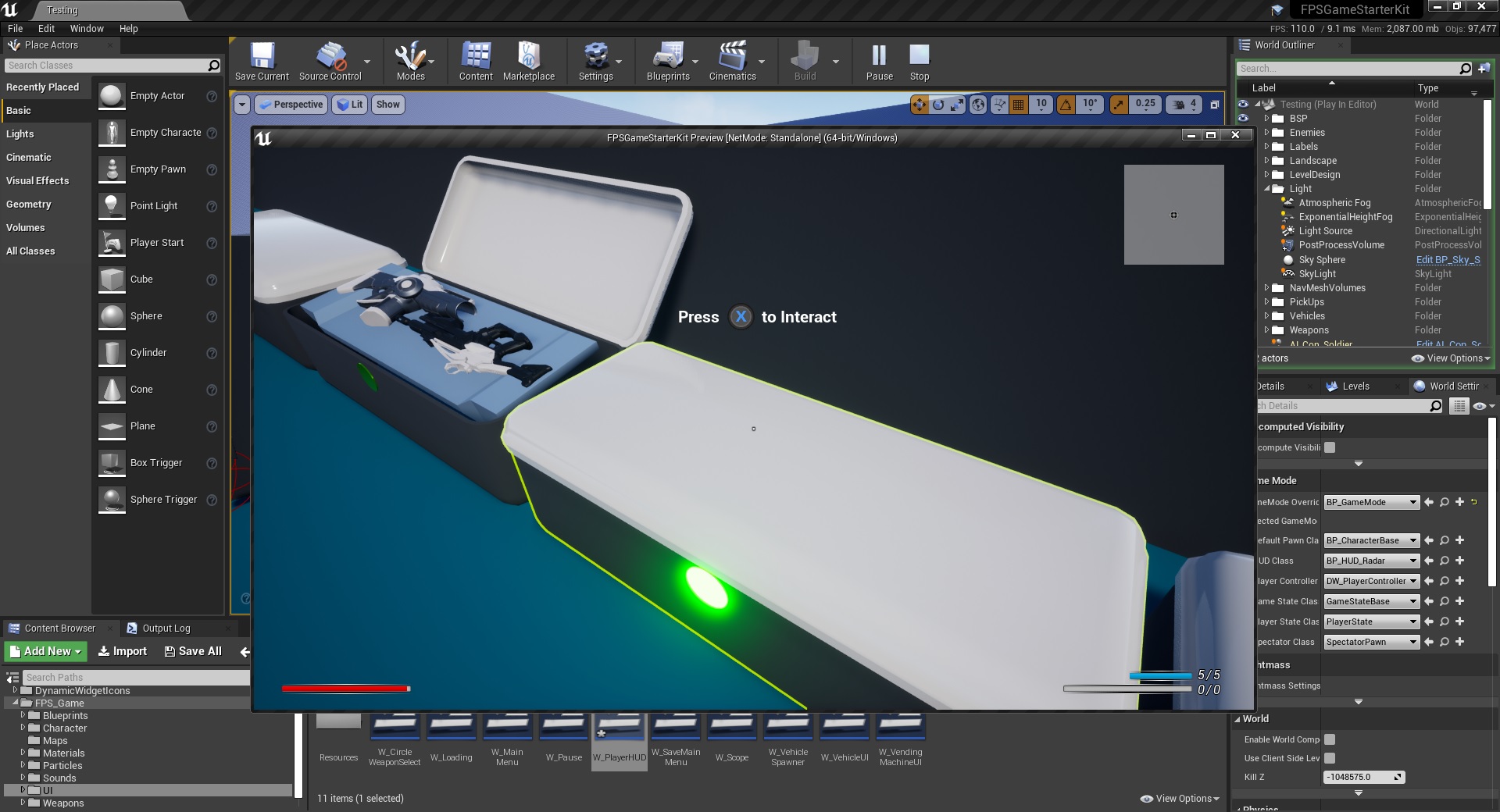Viewport: 1500px width, 812px height.
Task: Enable Use Client Side Level checkbox
Action: 1330,758
